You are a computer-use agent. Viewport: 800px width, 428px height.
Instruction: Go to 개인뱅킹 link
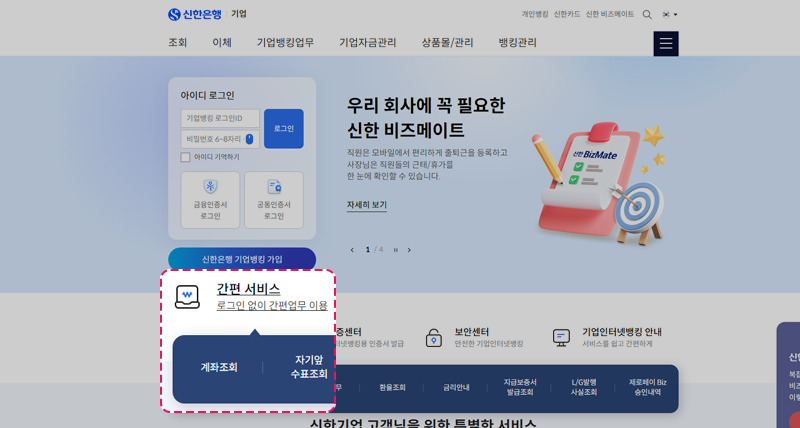[x=535, y=14]
